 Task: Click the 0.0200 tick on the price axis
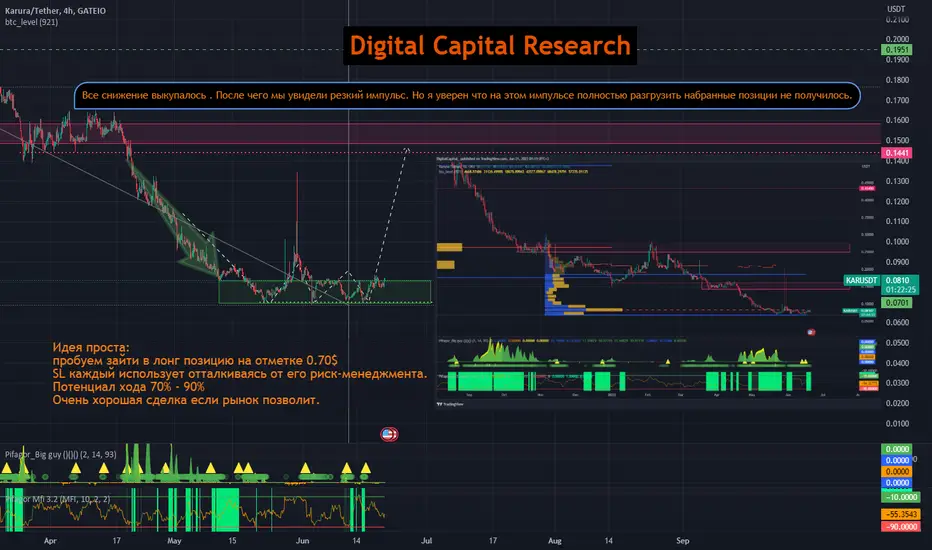tap(898, 403)
